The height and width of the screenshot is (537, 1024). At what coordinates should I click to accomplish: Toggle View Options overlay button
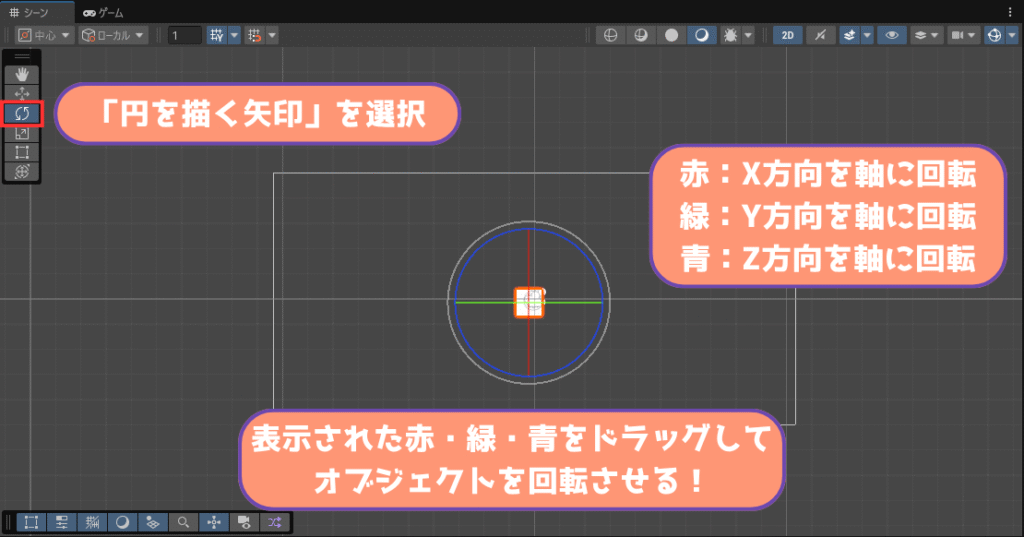[153, 522]
